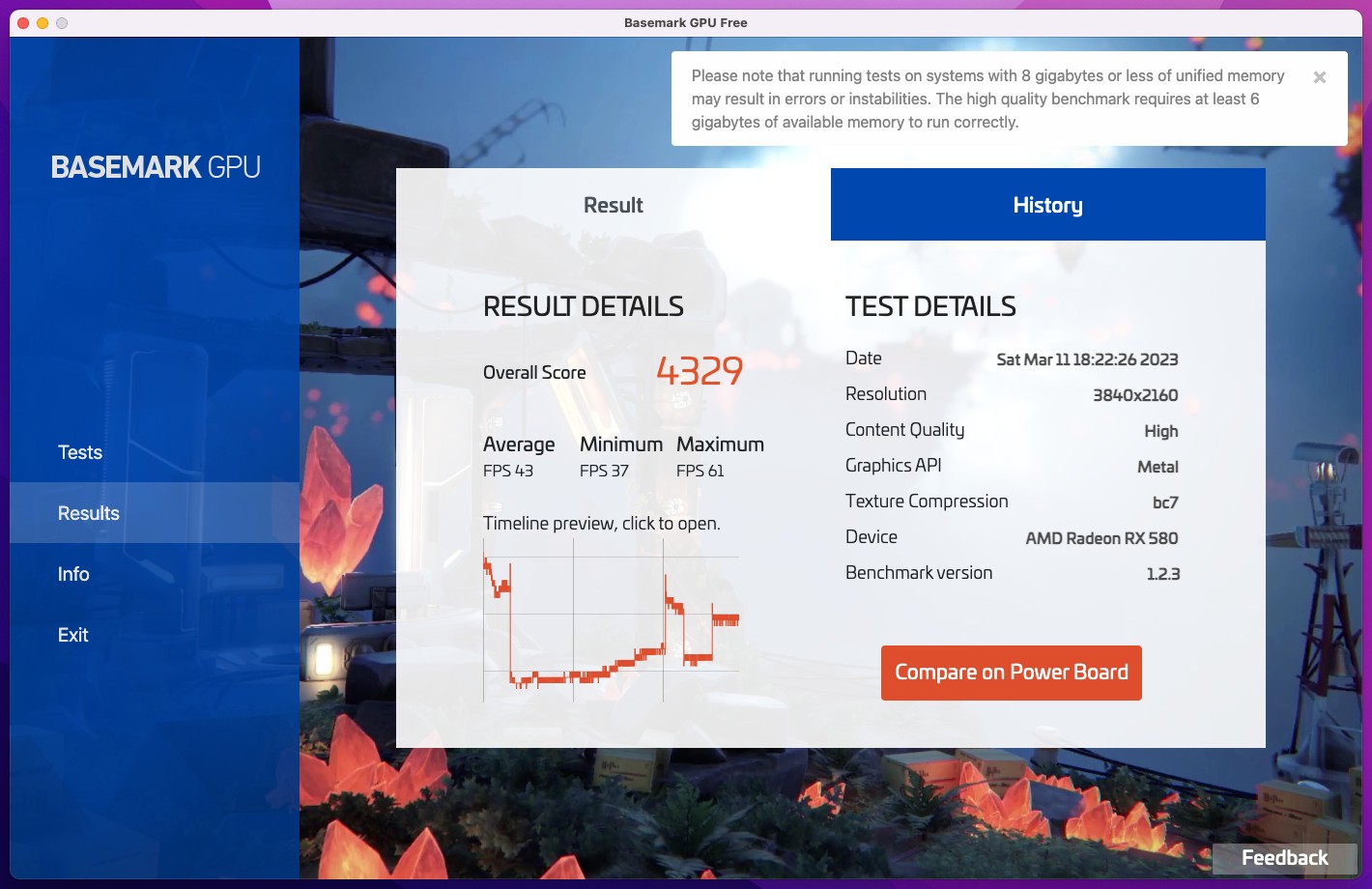Minimize the Basemark GPU Free window
The width and height of the screenshot is (1372, 889).
pyautogui.click(x=43, y=23)
